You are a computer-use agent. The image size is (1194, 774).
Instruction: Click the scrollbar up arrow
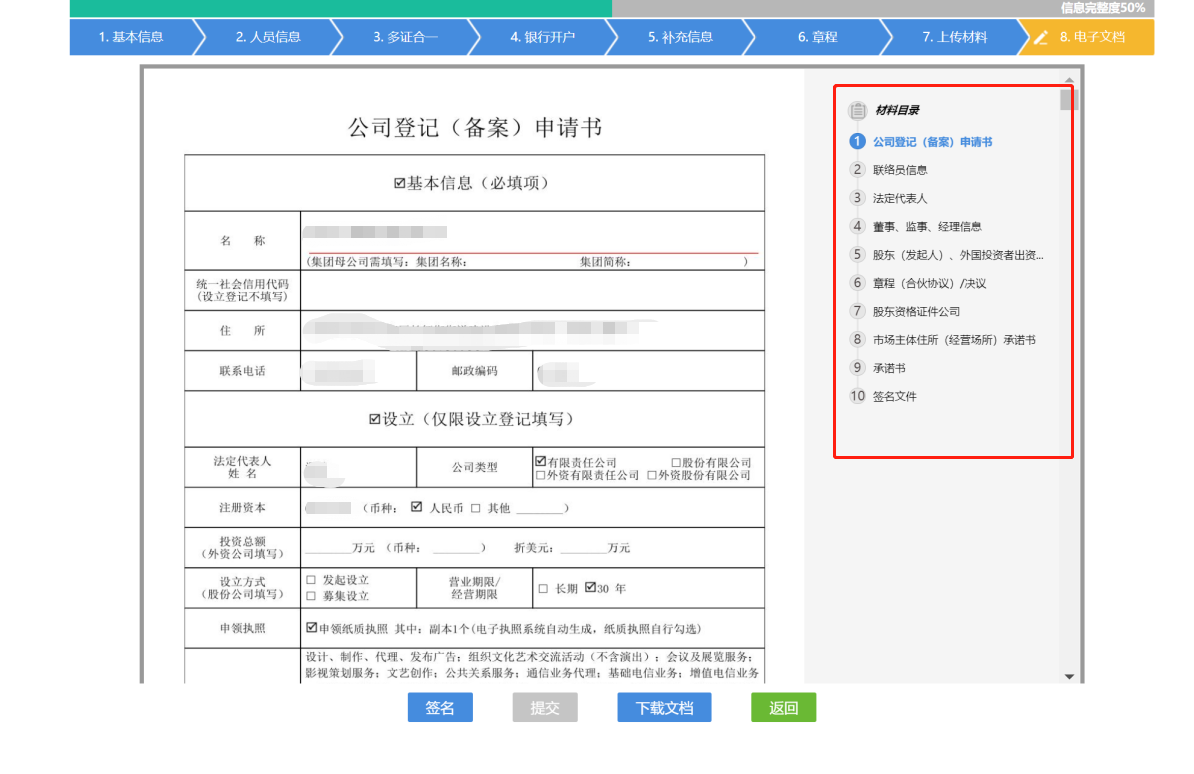pyautogui.click(x=1069, y=79)
